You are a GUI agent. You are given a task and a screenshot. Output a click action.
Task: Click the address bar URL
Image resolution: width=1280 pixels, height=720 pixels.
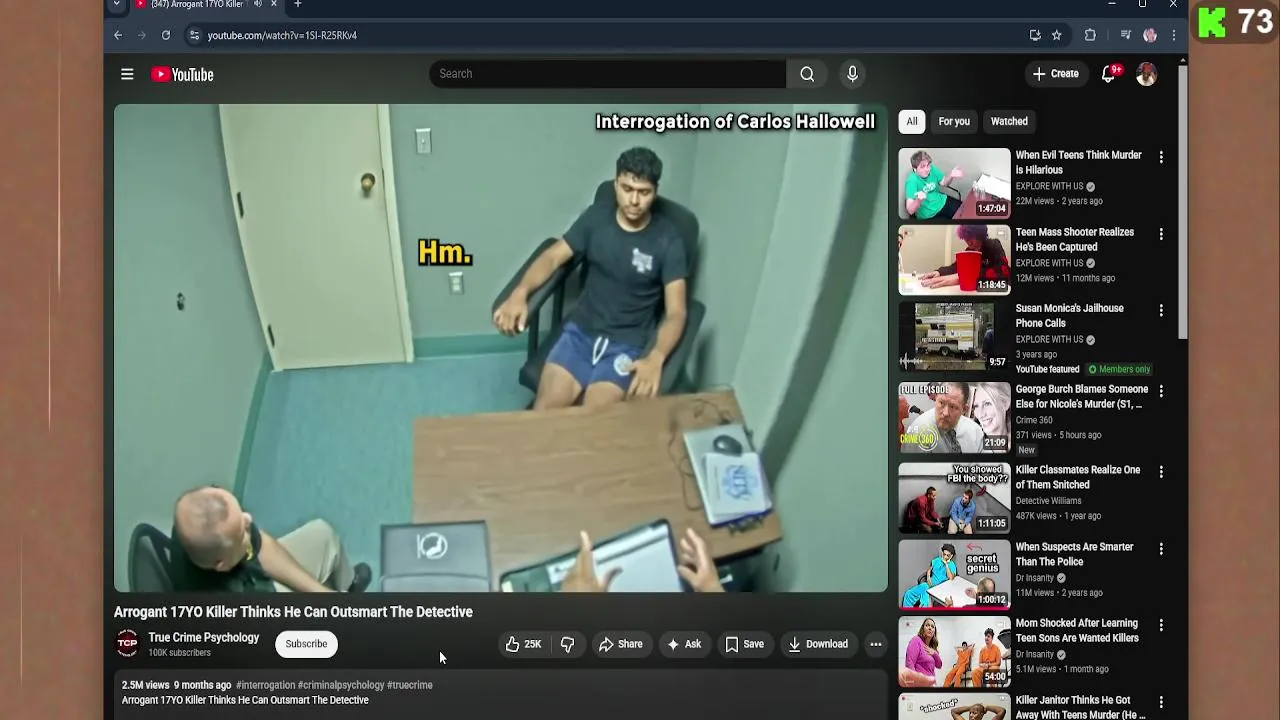tap(282, 35)
